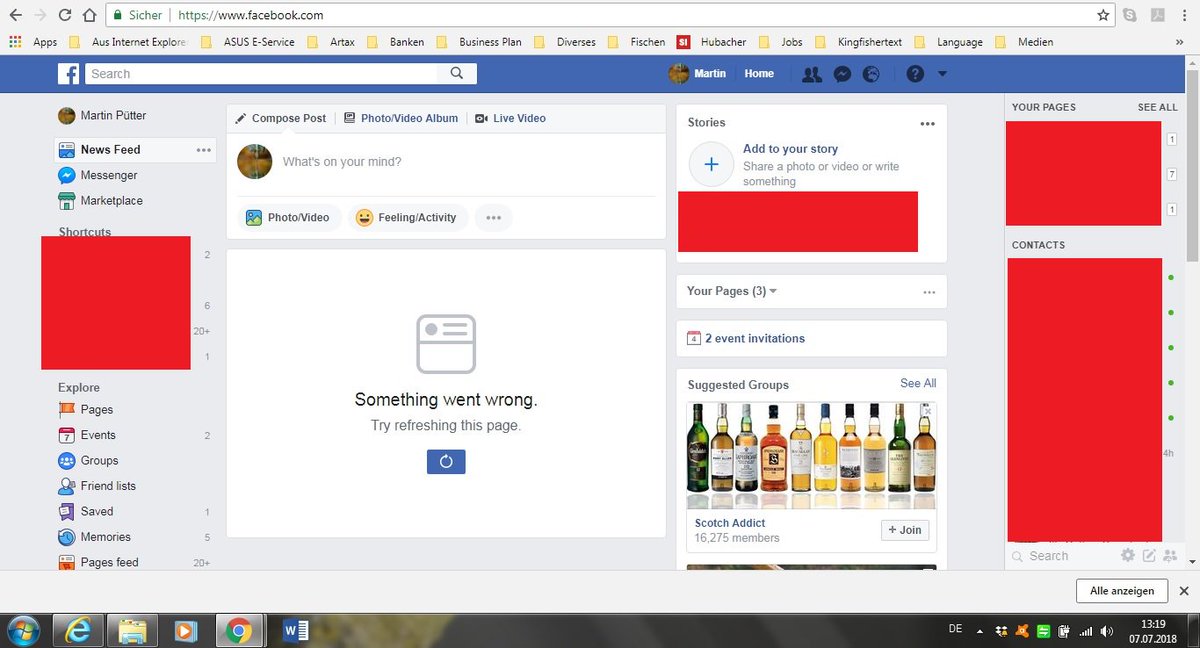This screenshot has width=1200, height=648.
Task: Open News Feed options ellipsis
Action: click(x=204, y=150)
